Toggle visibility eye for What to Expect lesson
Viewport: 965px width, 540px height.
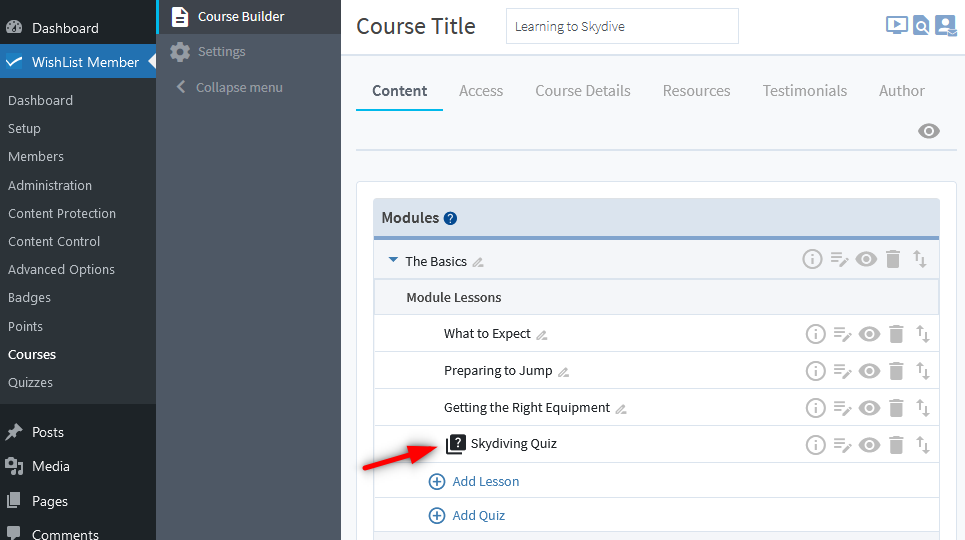(869, 334)
